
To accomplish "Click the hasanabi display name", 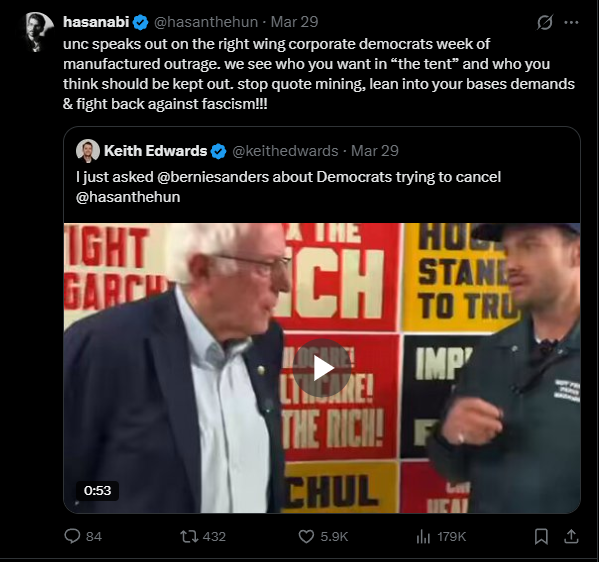I will (x=96, y=22).
